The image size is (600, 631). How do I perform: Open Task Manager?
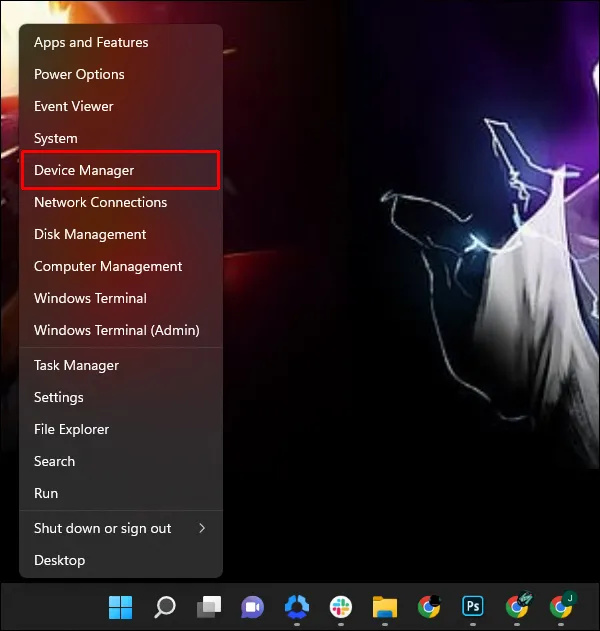tap(121, 365)
